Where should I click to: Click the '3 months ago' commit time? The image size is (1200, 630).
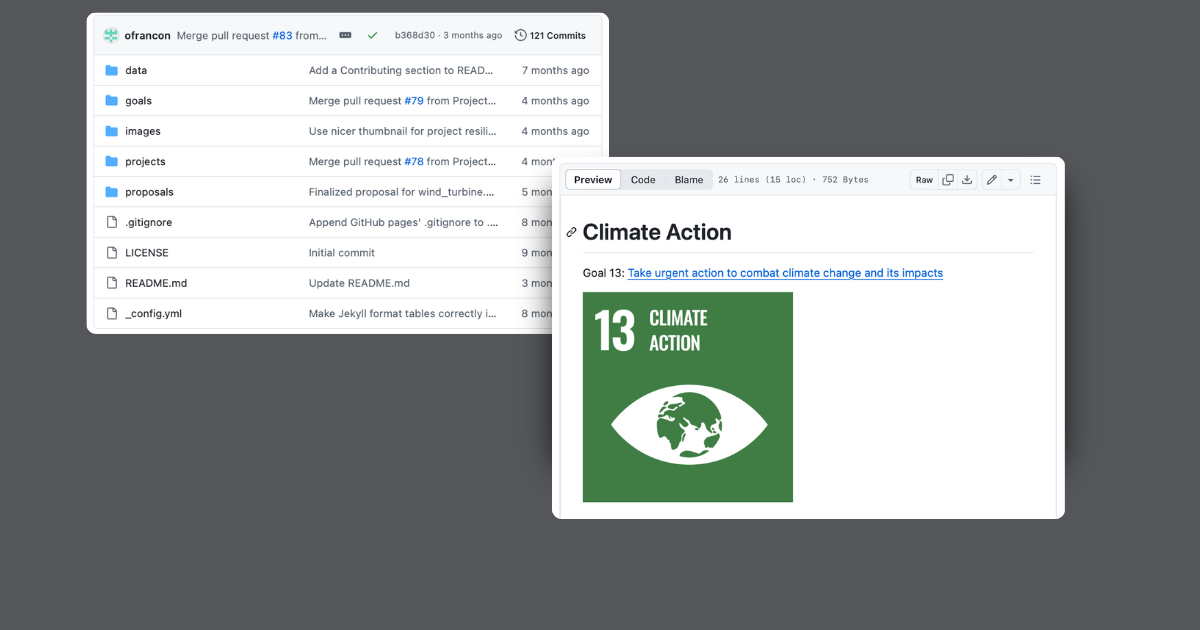(x=470, y=35)
